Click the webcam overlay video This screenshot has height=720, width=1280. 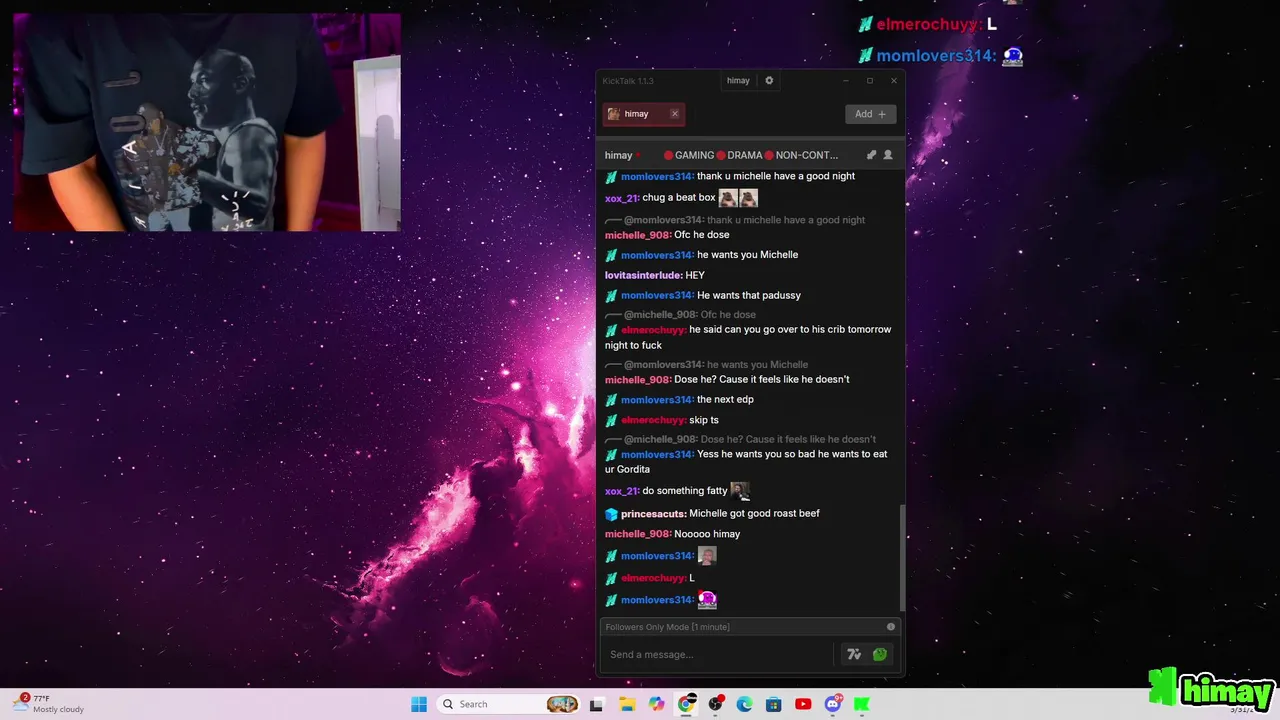(207, 122)
